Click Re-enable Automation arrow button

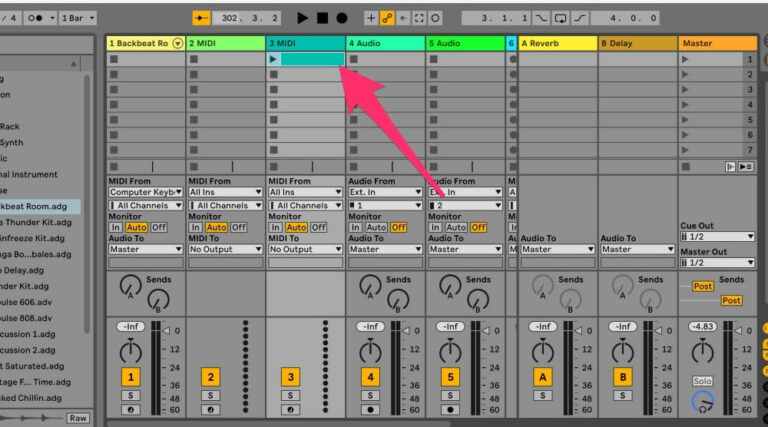point(403,18)
